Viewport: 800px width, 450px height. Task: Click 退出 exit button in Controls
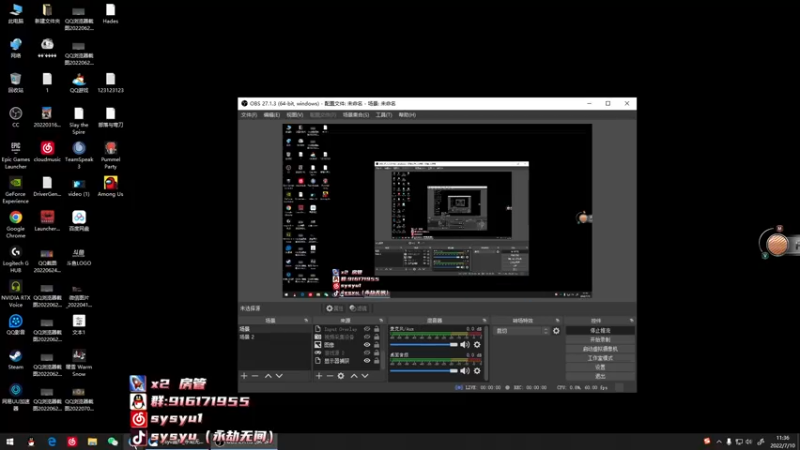pos(600,377)
